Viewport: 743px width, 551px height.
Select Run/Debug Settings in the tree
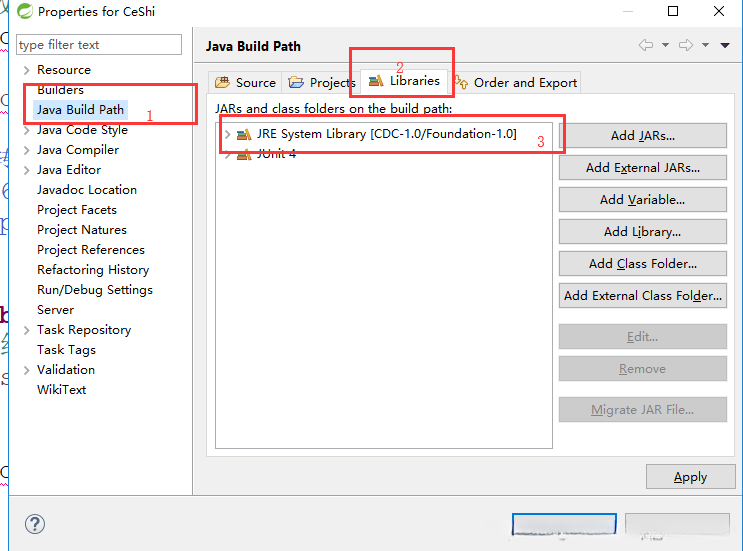pos(95,289)
